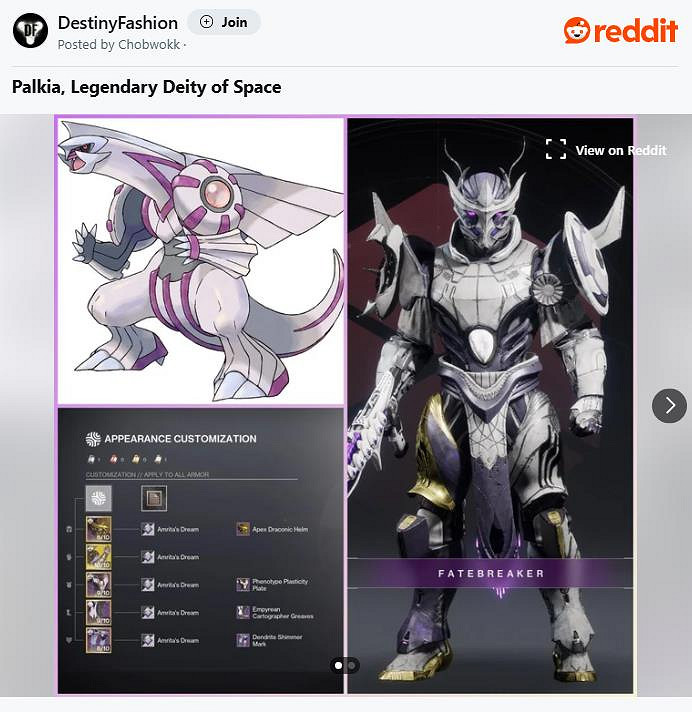The width and height of the screenshot is (692, 712).
Task: Click the Phenotype Plasticity Plate ornament icon
Action: coord(243,584)
